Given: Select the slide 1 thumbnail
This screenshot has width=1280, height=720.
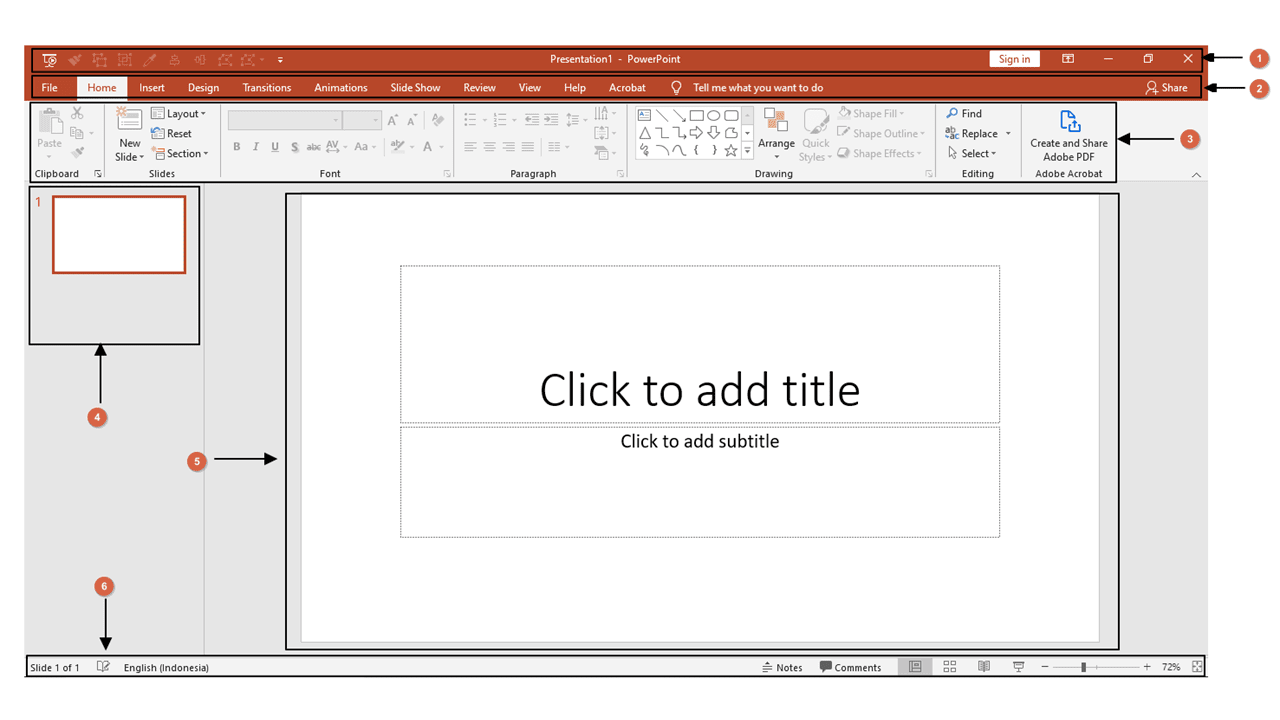Looking at the screenshot, I should pyautogui.click(x=118, y=235).
